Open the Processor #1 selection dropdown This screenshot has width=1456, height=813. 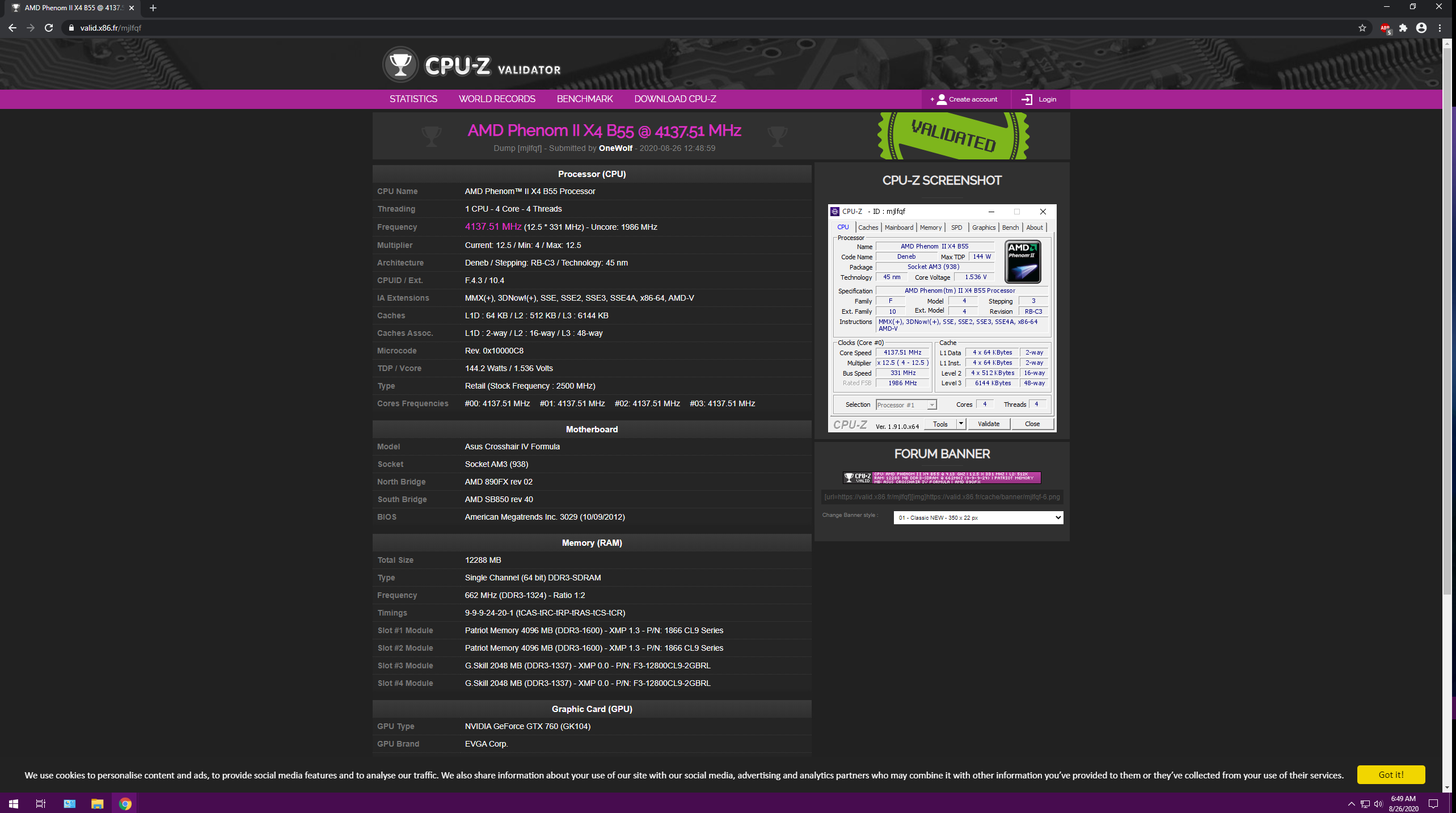[x=906, y=405]
